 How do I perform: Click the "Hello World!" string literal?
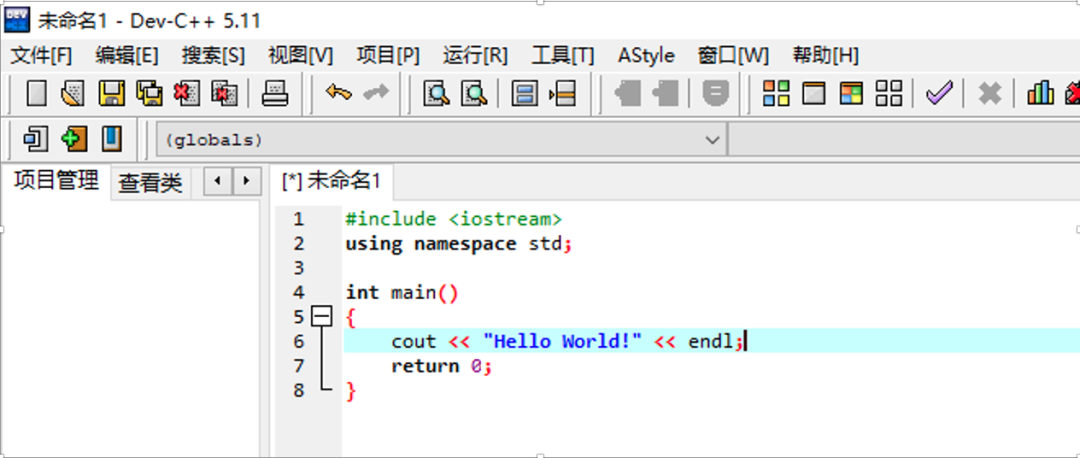pos(562,342)
